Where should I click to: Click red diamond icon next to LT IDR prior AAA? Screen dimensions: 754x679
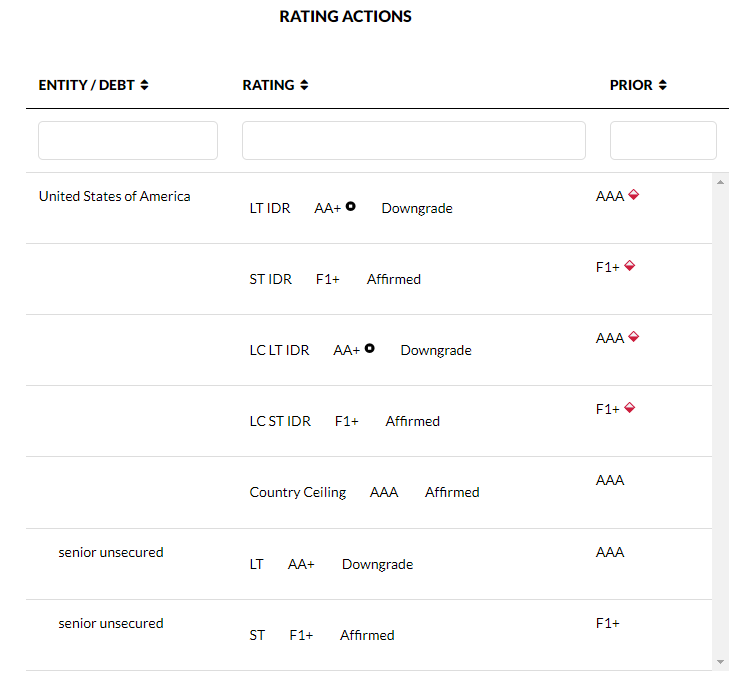coord(634,194)
